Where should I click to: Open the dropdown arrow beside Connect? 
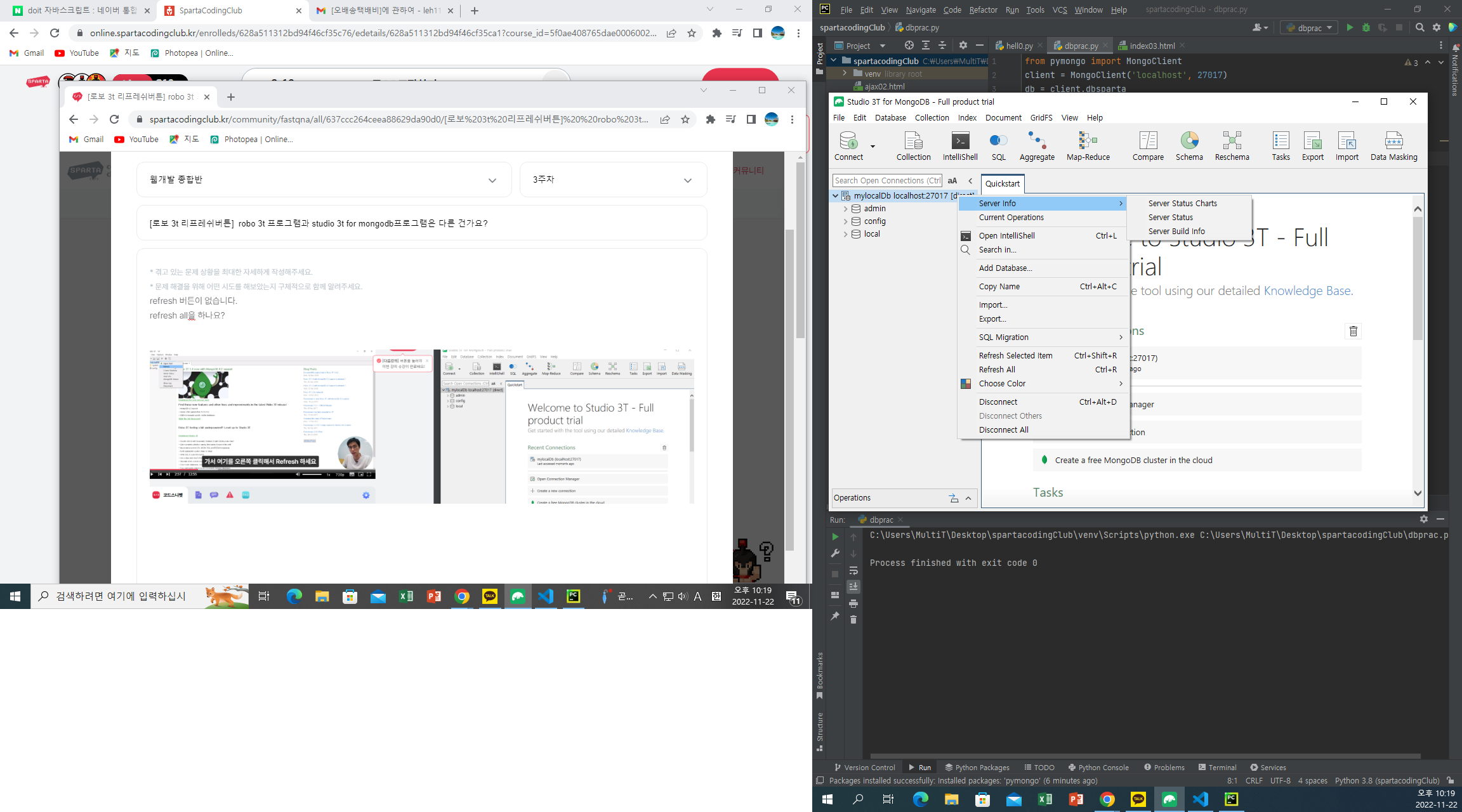873,146
